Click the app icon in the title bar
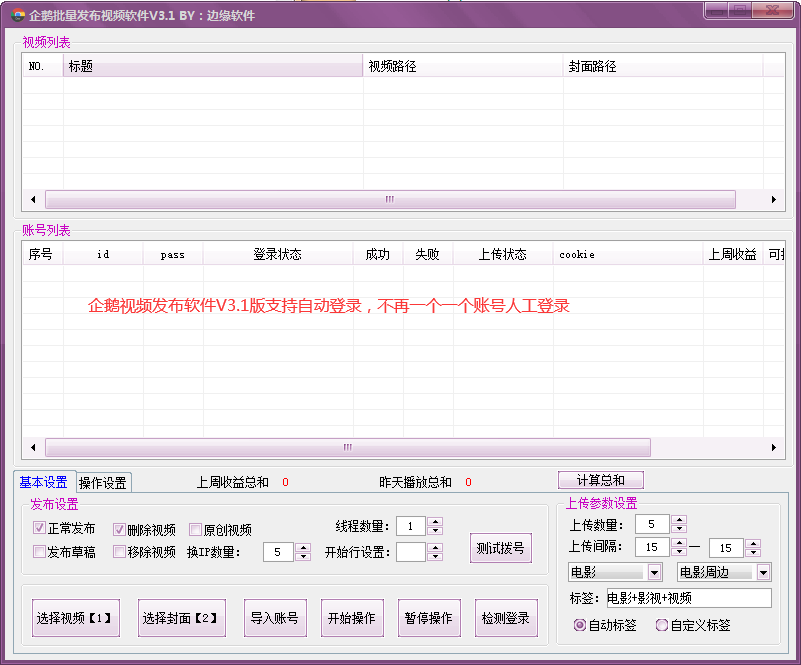The image size is (801, 665). pyautogui.click(x=18, y=15)
